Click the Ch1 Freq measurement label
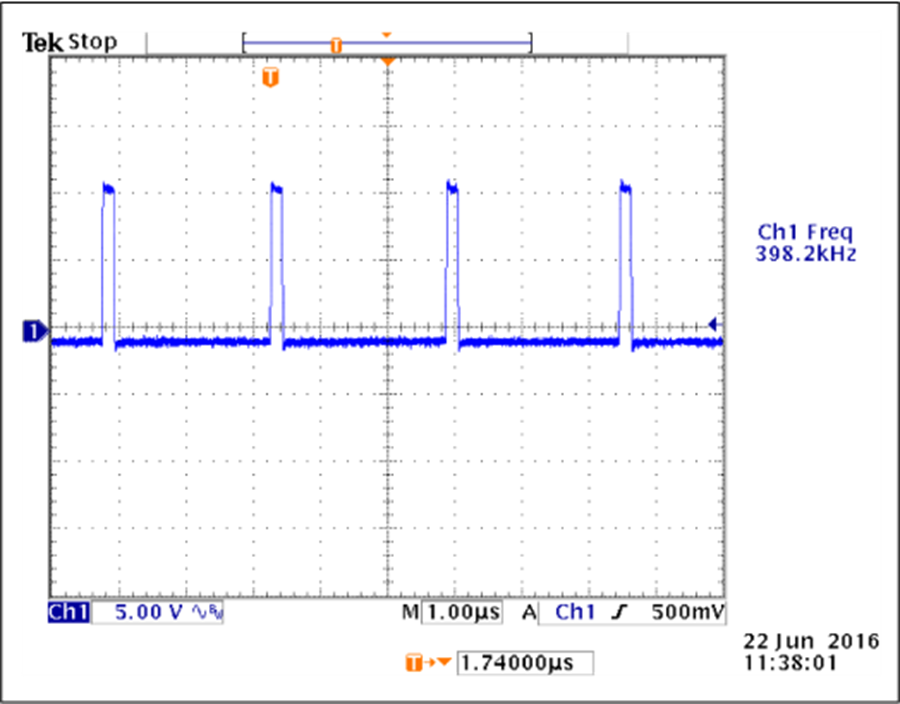 (x=805, y=232)
